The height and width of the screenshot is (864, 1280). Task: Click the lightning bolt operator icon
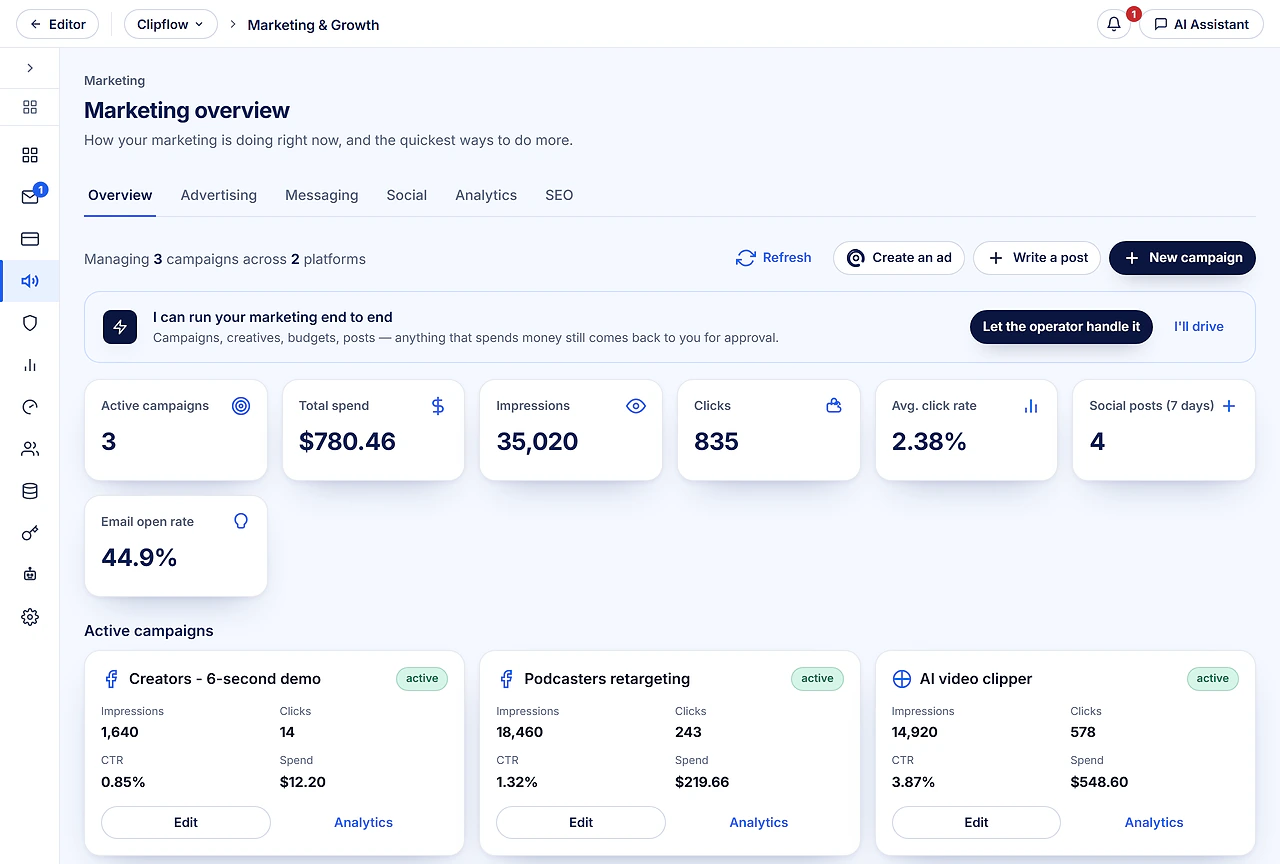[x=120, y=327]
